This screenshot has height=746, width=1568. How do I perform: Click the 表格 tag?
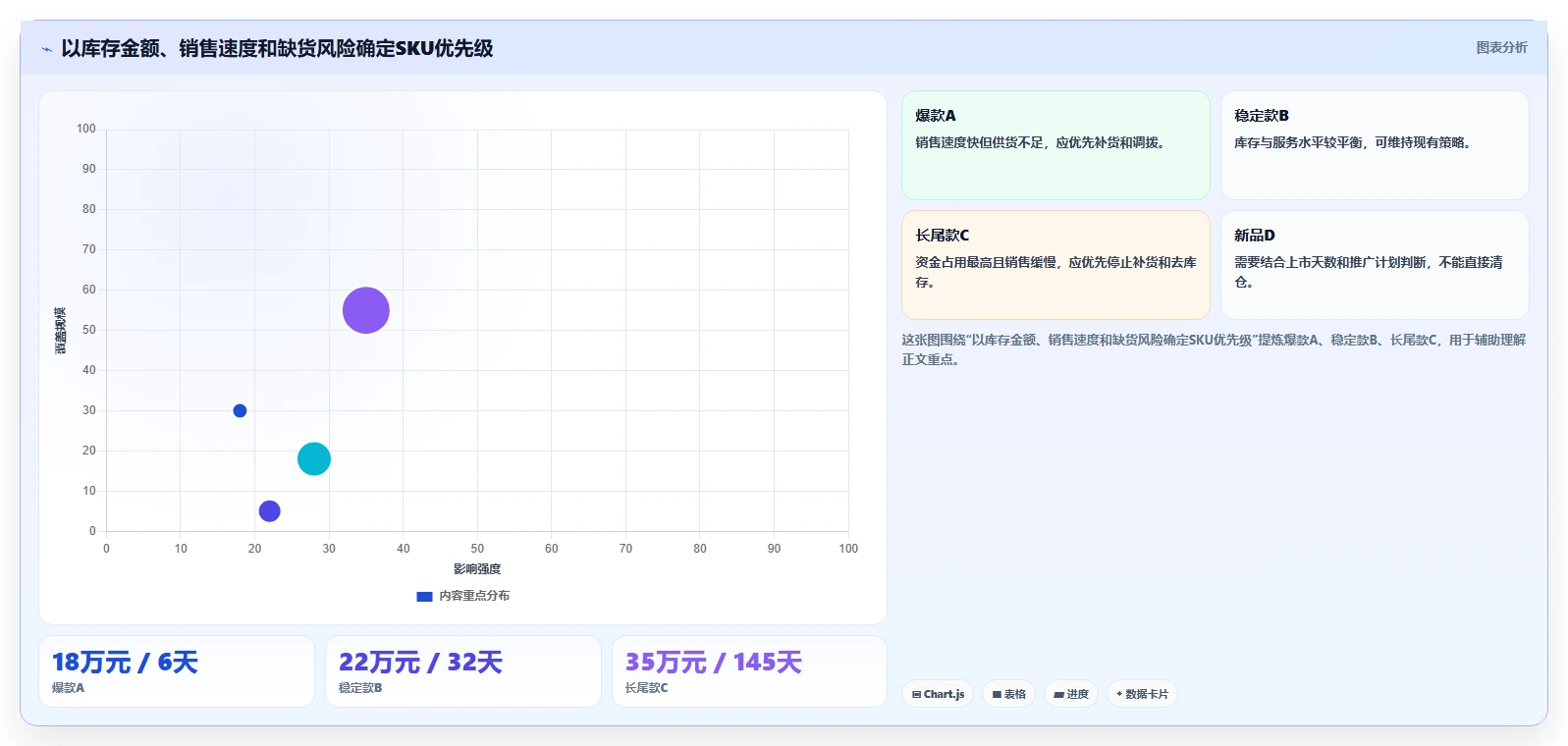tap(1008, 694)
